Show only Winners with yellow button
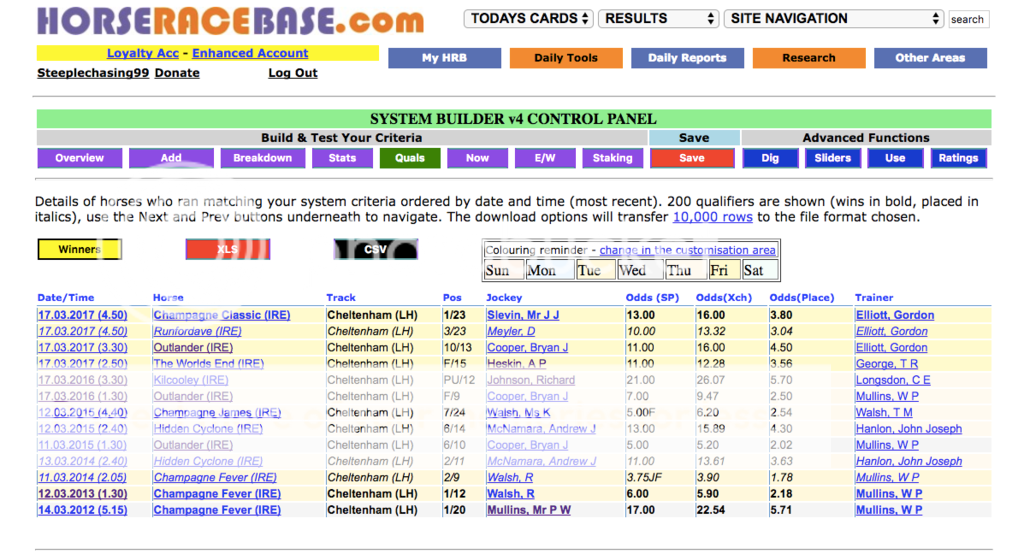 point(79,250)
